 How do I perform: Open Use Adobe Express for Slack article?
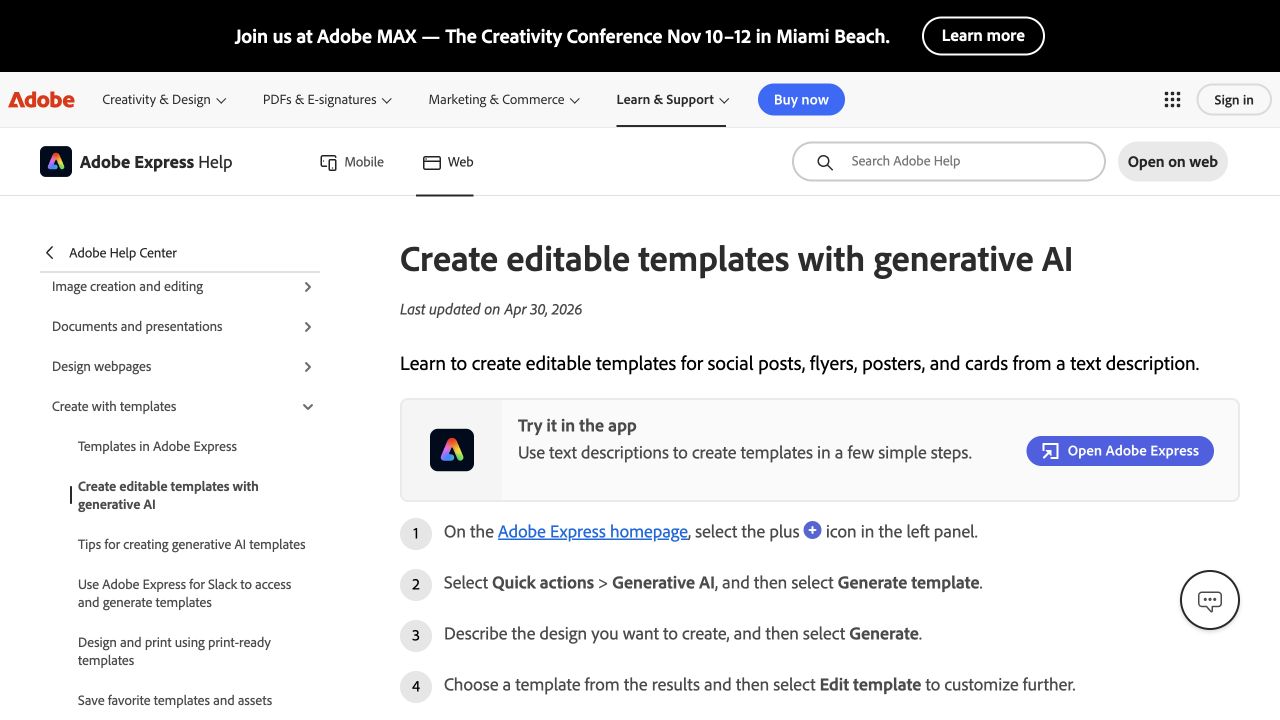(185, 593)
